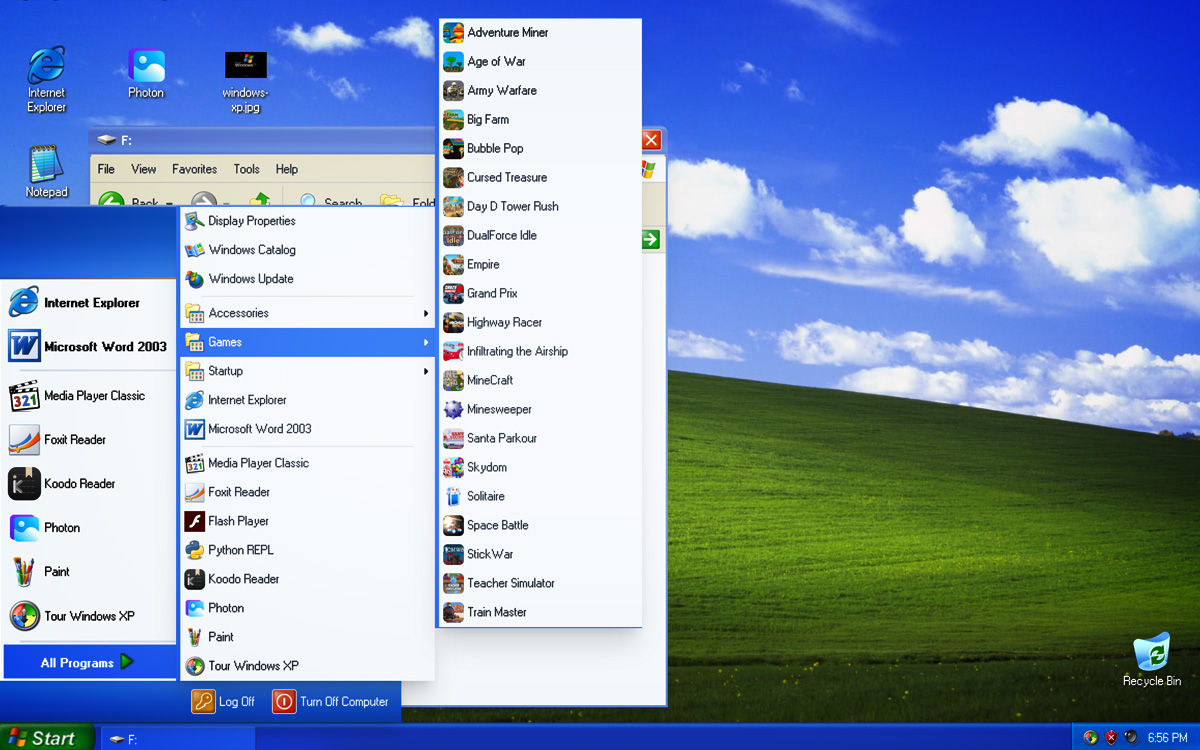Screen dimensions: 1200x750
Task: Open Skydom game
Action: [539, 468]
